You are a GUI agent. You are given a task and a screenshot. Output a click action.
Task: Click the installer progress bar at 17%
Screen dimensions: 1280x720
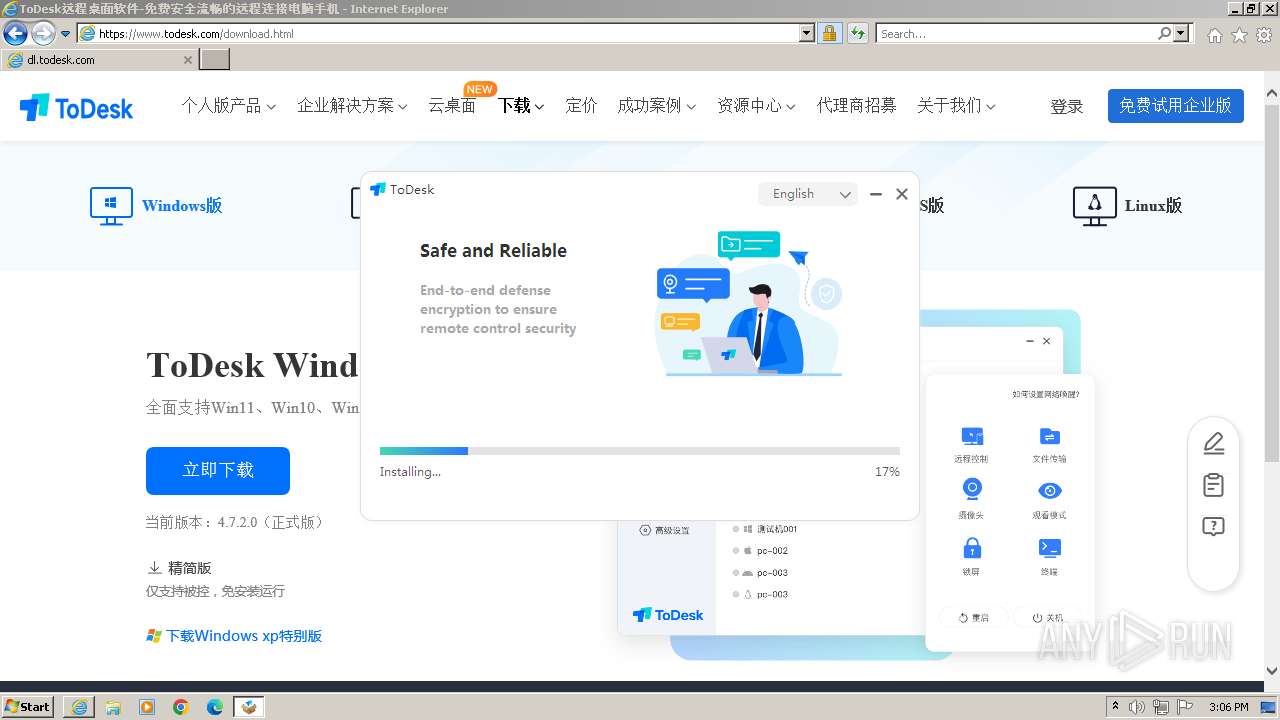pos(640,451)
